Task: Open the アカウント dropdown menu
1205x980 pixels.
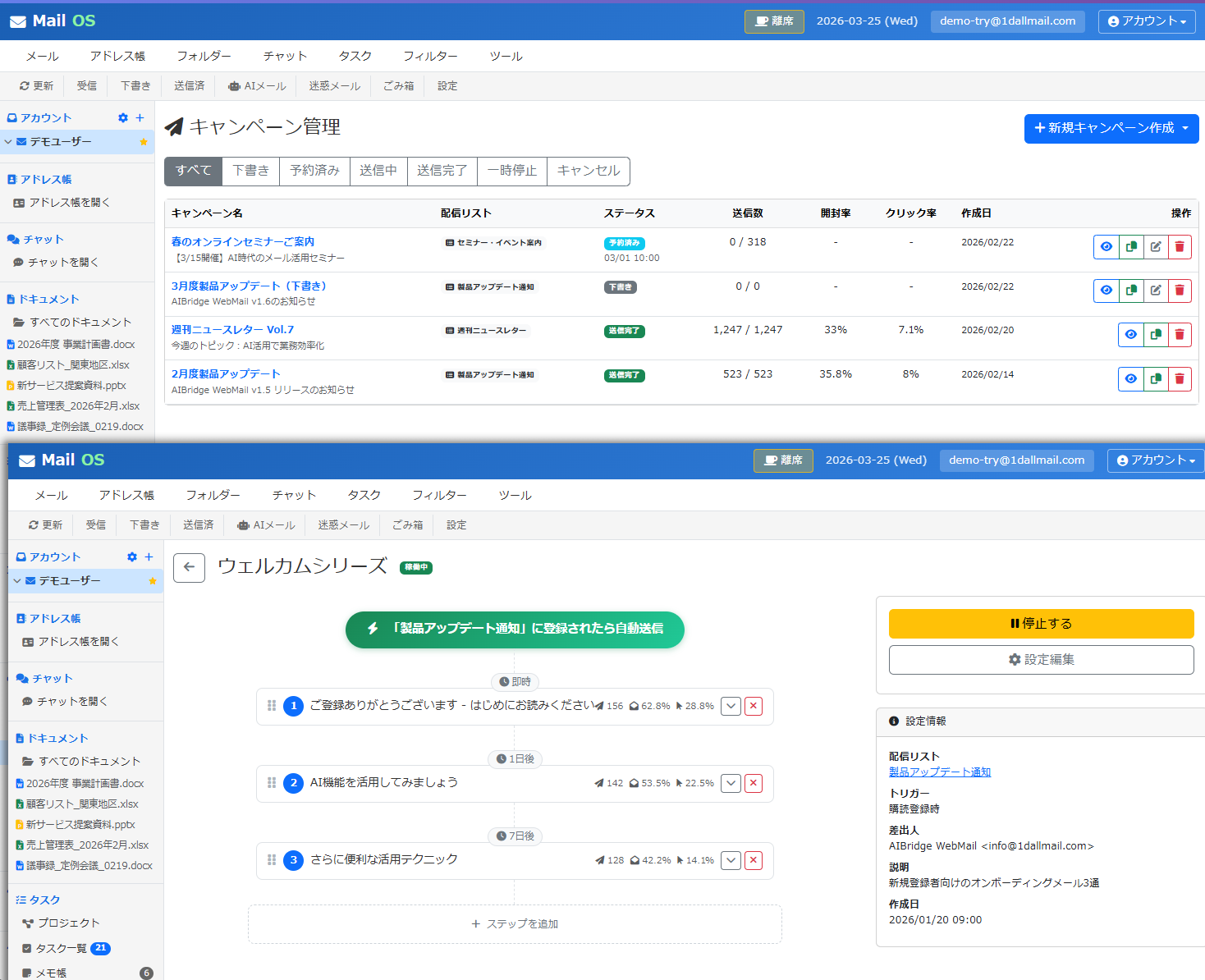Action: tap(1147, 22)
